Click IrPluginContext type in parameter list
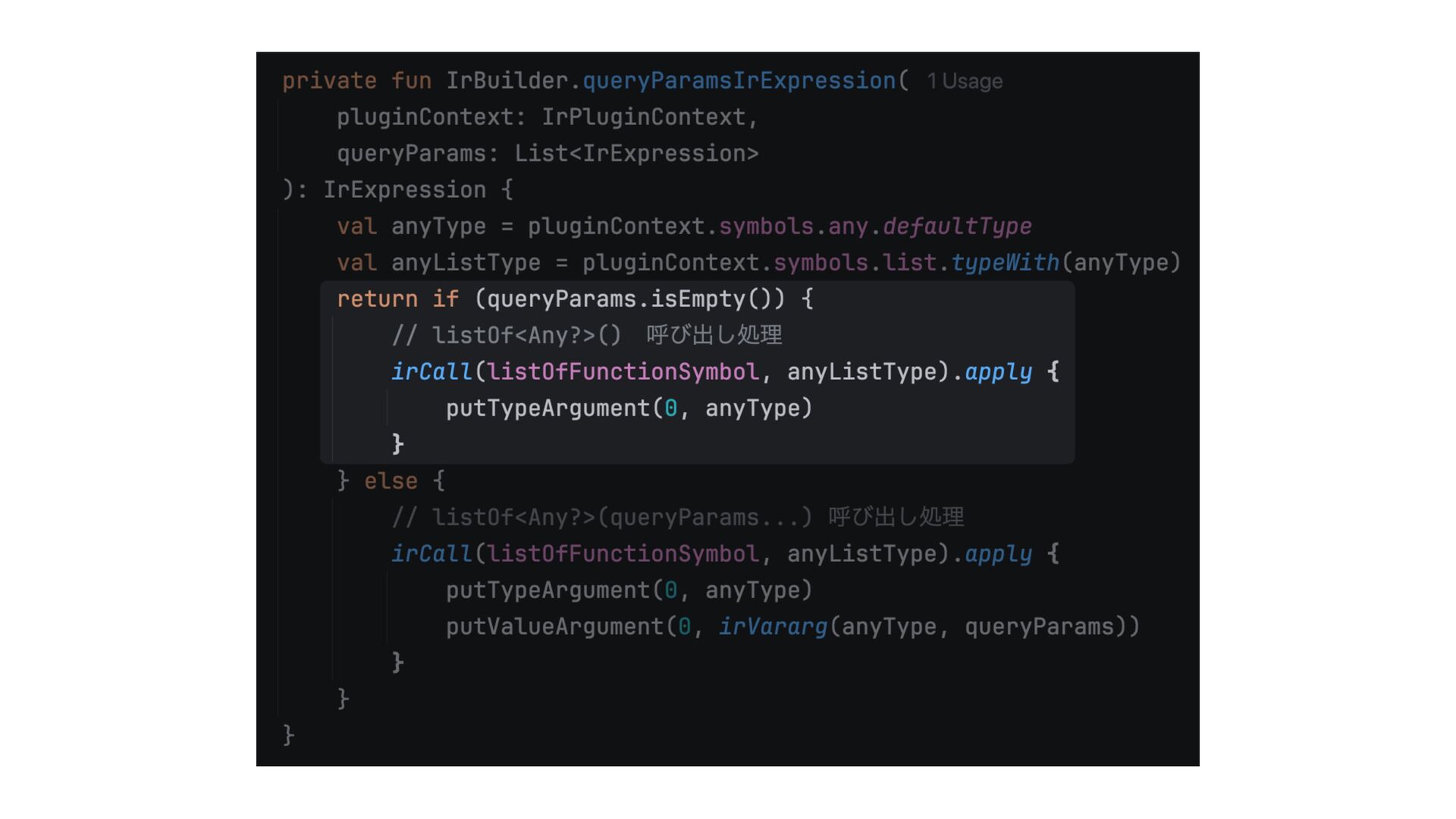1456x819 pixels. point(643,117)
